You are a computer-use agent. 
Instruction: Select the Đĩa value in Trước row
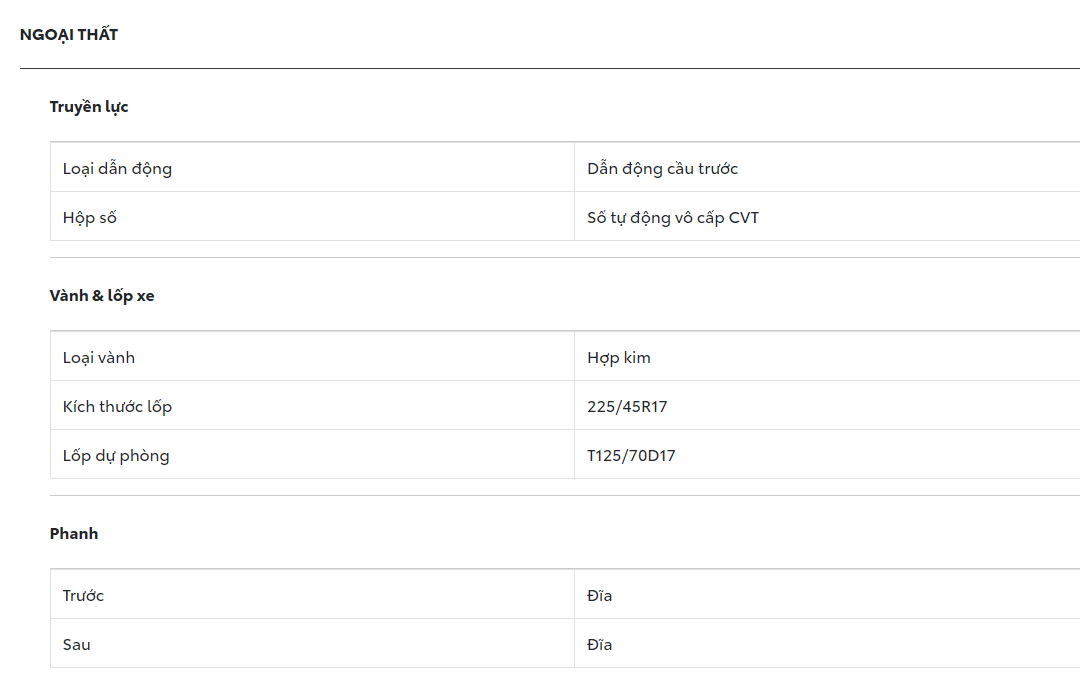[600, 596]
